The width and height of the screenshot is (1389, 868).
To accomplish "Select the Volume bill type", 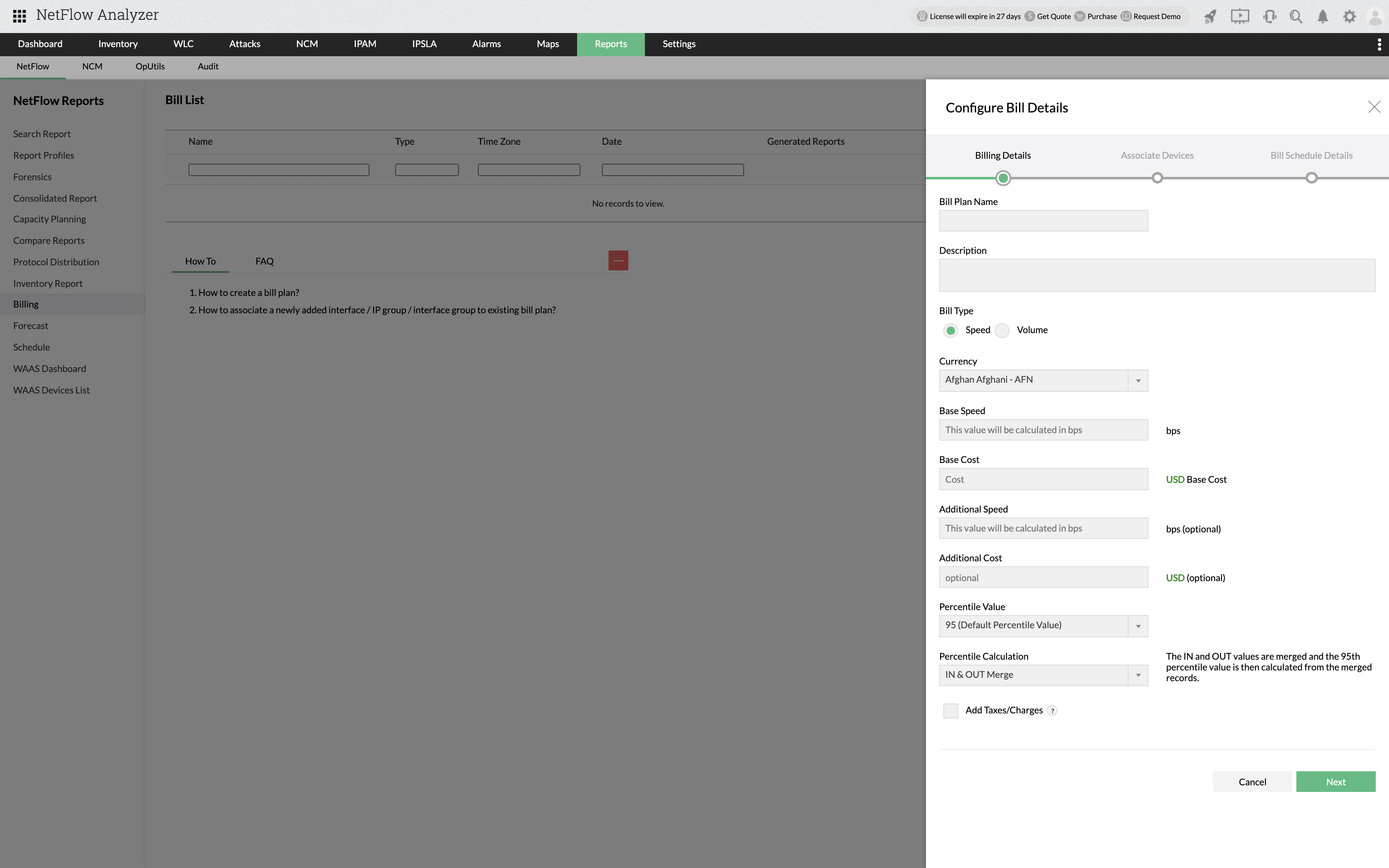I will click(1002, 331).
